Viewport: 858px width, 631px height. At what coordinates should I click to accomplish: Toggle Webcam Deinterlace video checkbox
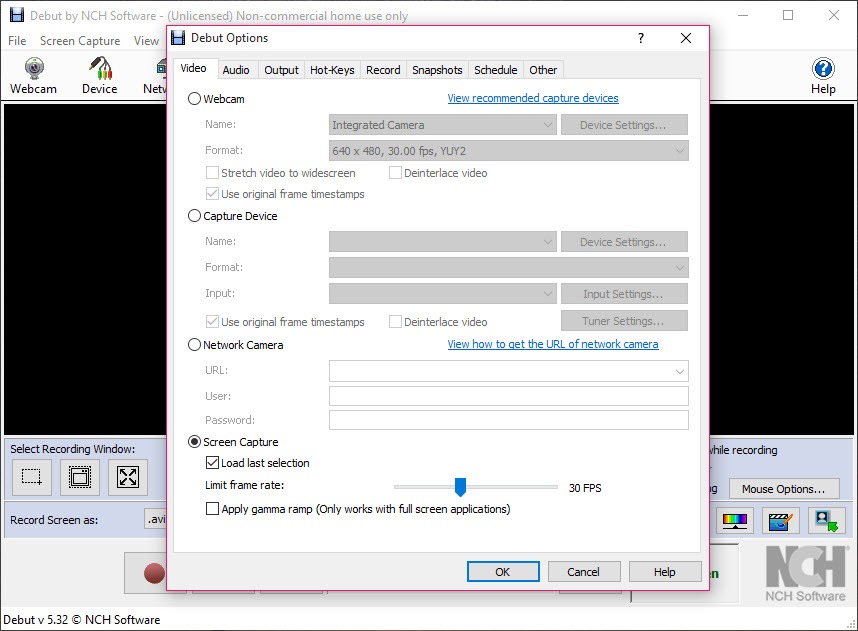[x=395, y=173]
